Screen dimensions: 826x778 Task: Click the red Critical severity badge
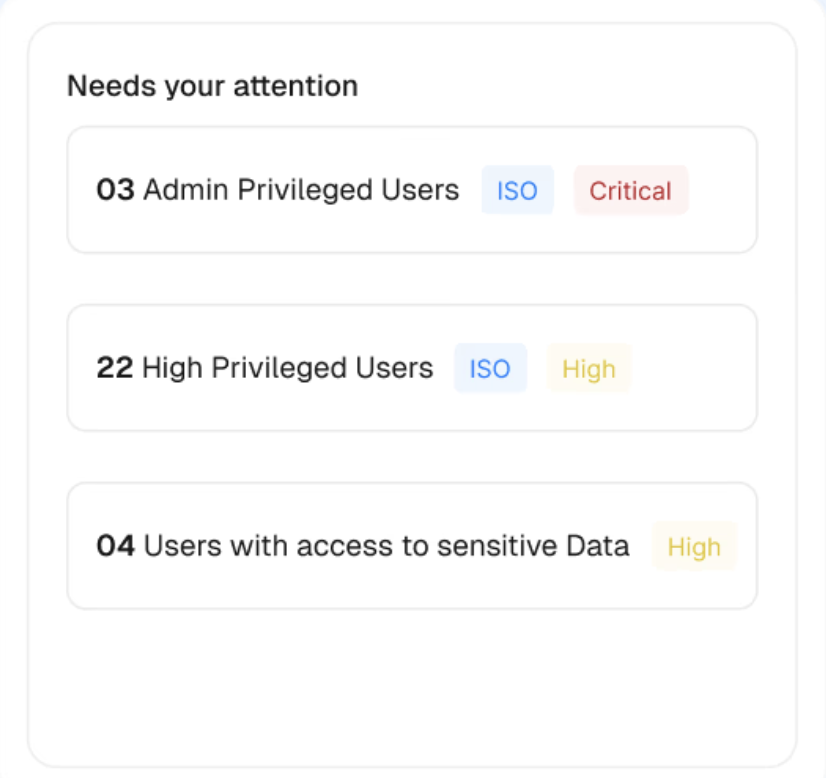tap(630, 191)
